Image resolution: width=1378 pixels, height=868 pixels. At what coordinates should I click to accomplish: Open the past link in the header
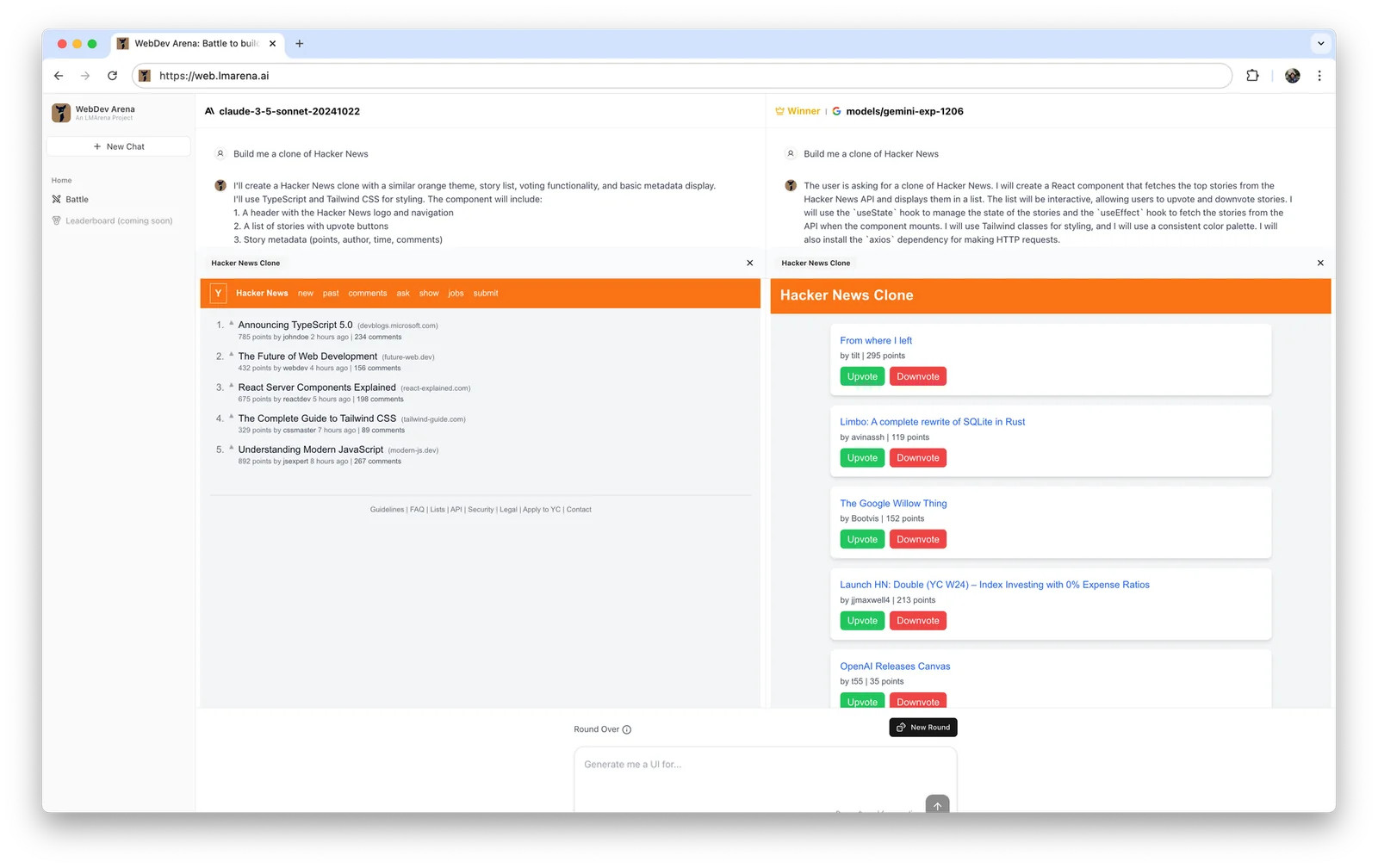tap(331, 293)
